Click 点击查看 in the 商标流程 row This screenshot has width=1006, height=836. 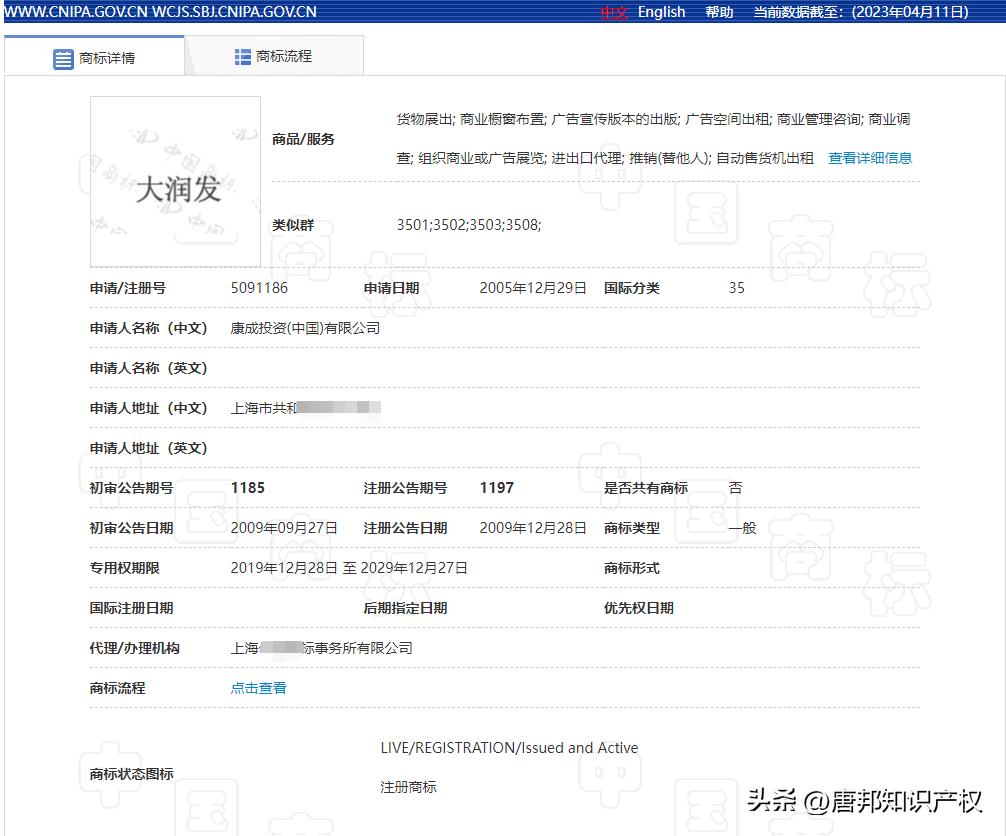[x=257, y=688]
